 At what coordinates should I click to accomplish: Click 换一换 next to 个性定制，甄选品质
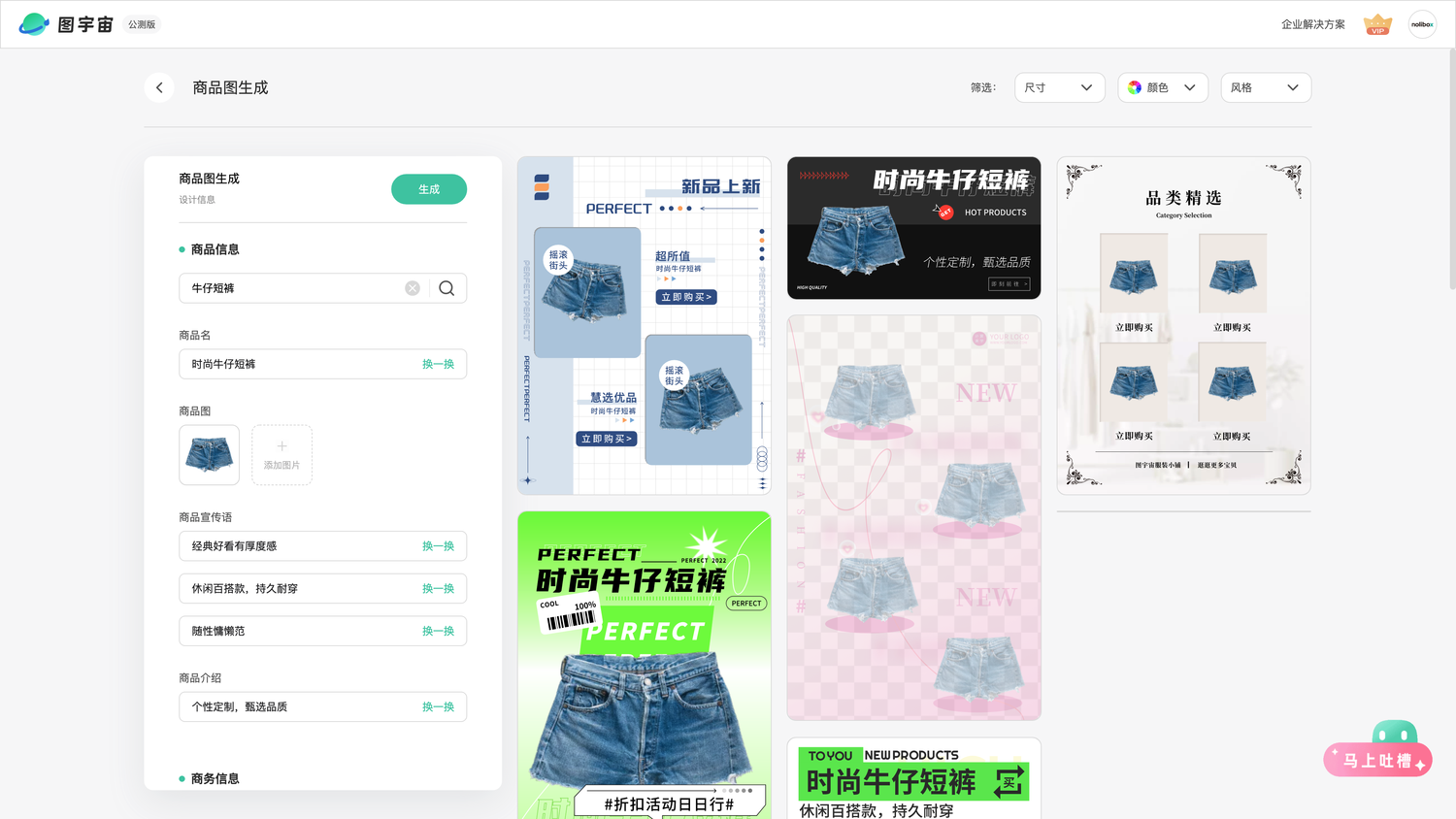coord(438,706)
